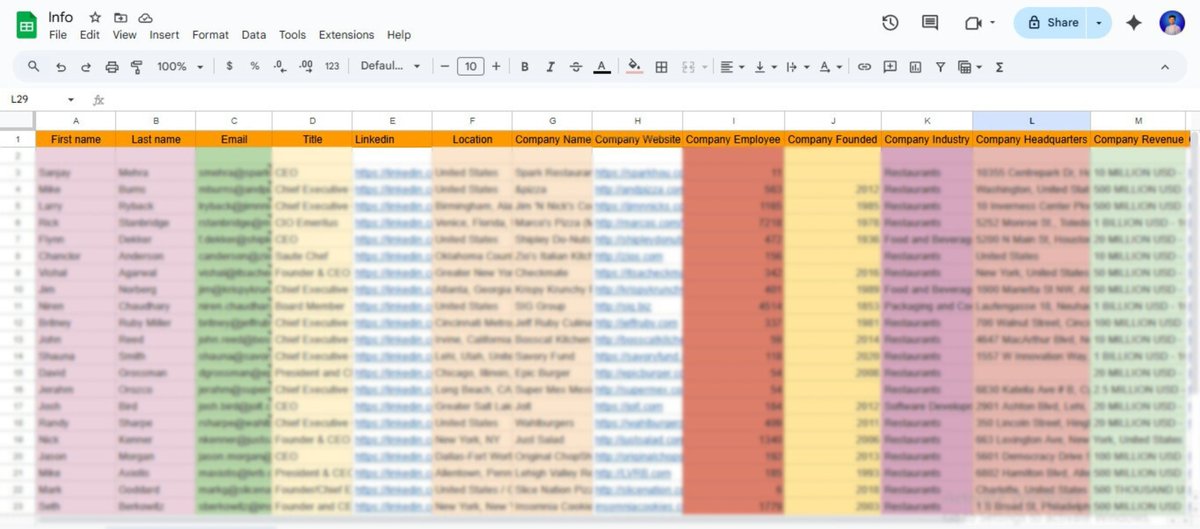Open the Data menu
Viewport: 1200px width, 529px height.
[x=254, y=35]
